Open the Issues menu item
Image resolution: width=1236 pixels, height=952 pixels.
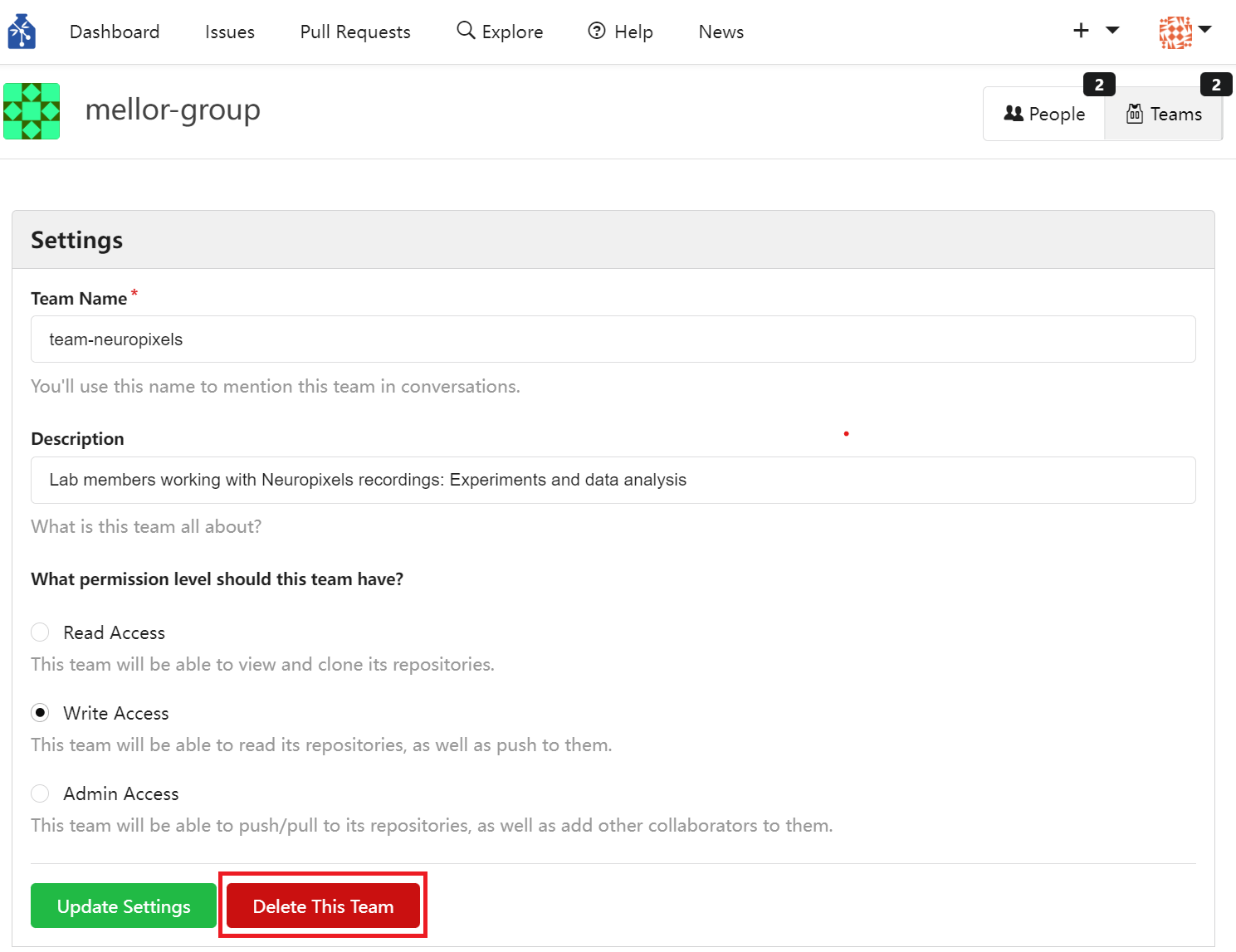(230, 32)
